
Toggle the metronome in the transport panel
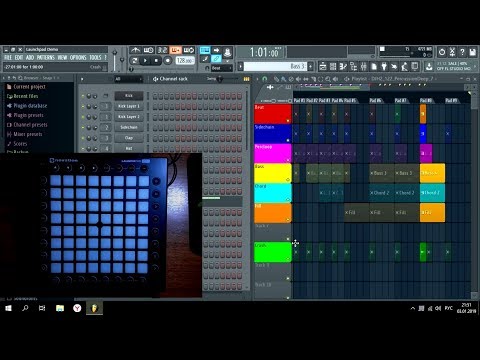pos(135,50)
